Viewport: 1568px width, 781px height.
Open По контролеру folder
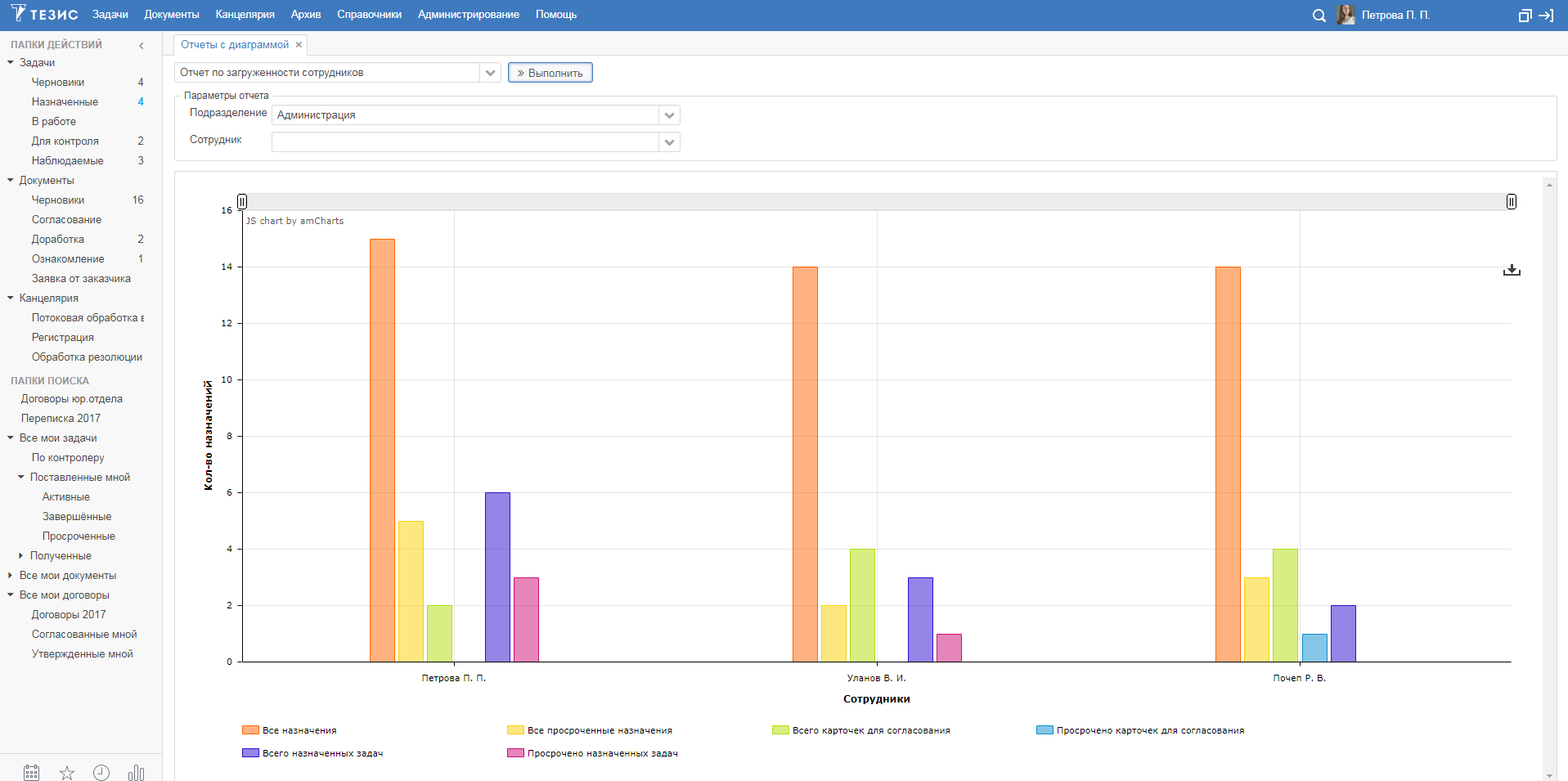tap(68, 457)
